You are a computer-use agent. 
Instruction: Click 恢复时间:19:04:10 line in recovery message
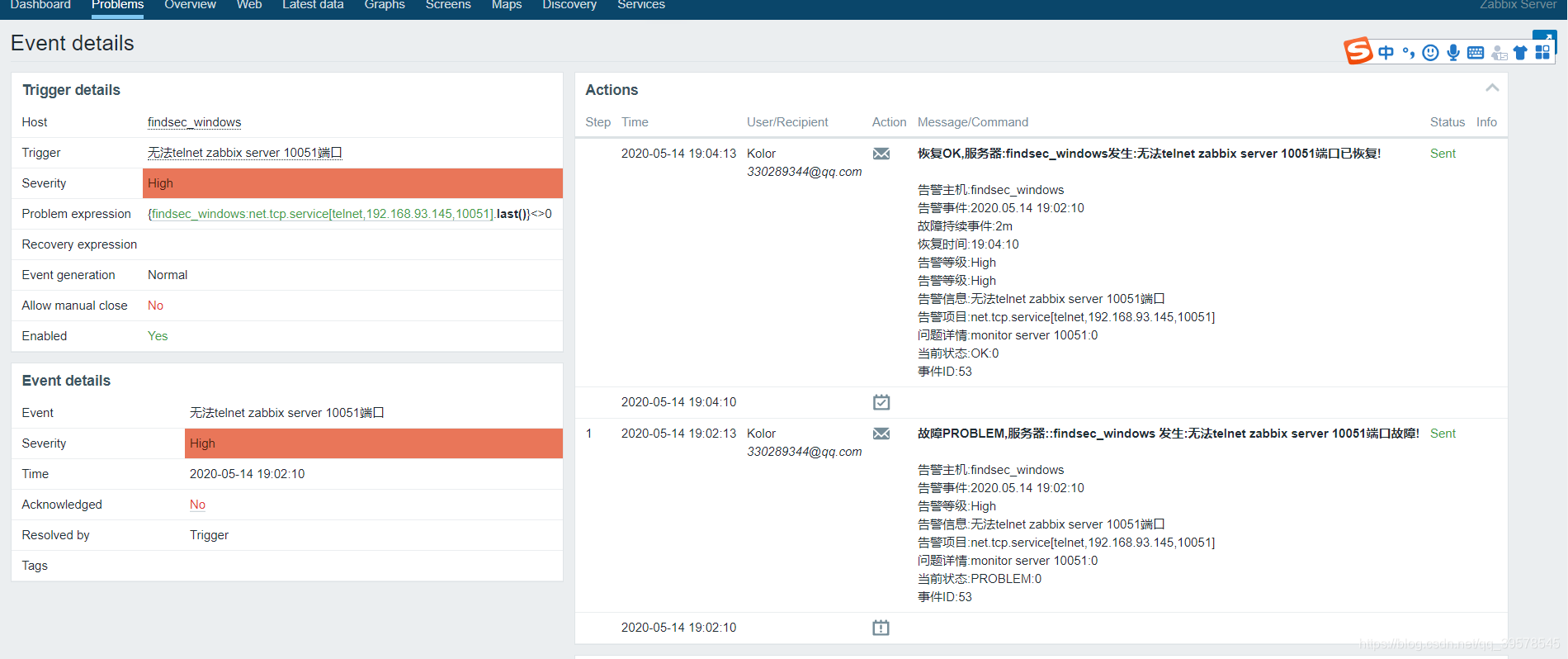[968, 244]
